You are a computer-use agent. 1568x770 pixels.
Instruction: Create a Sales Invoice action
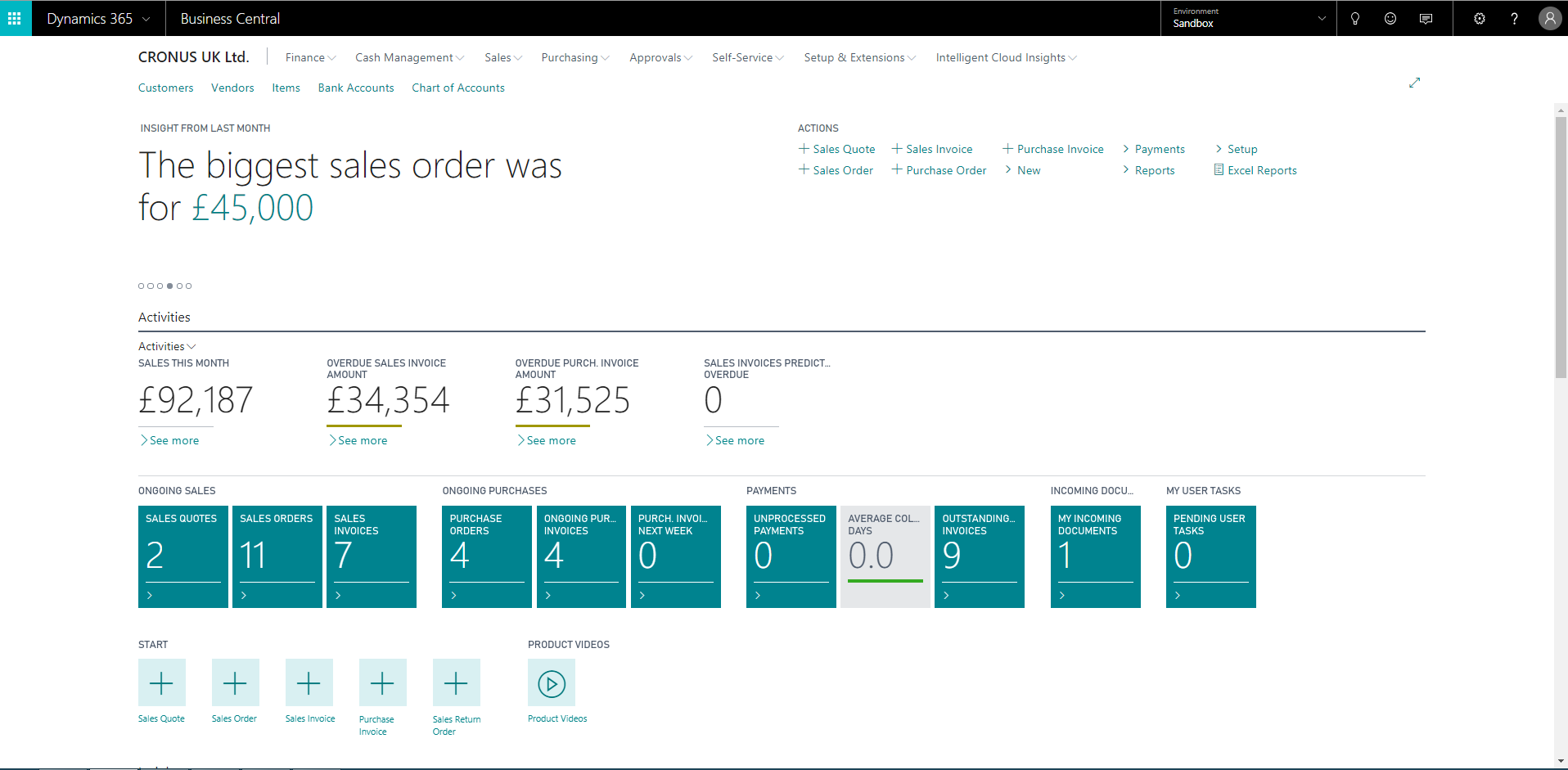[x=932, y=149]
